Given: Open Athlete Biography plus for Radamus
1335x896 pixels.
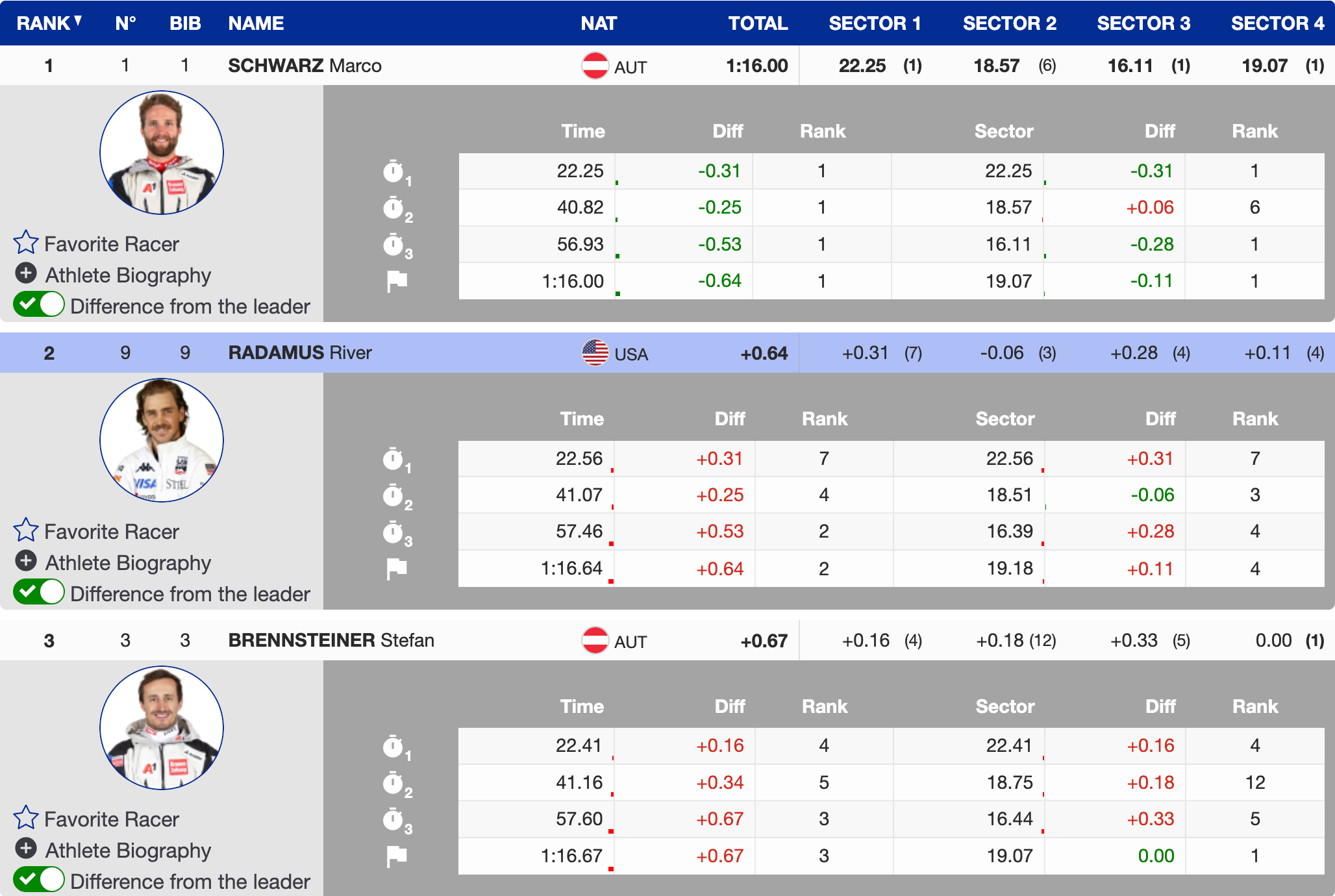Looking at the screenshot, I should pos(26,560).
